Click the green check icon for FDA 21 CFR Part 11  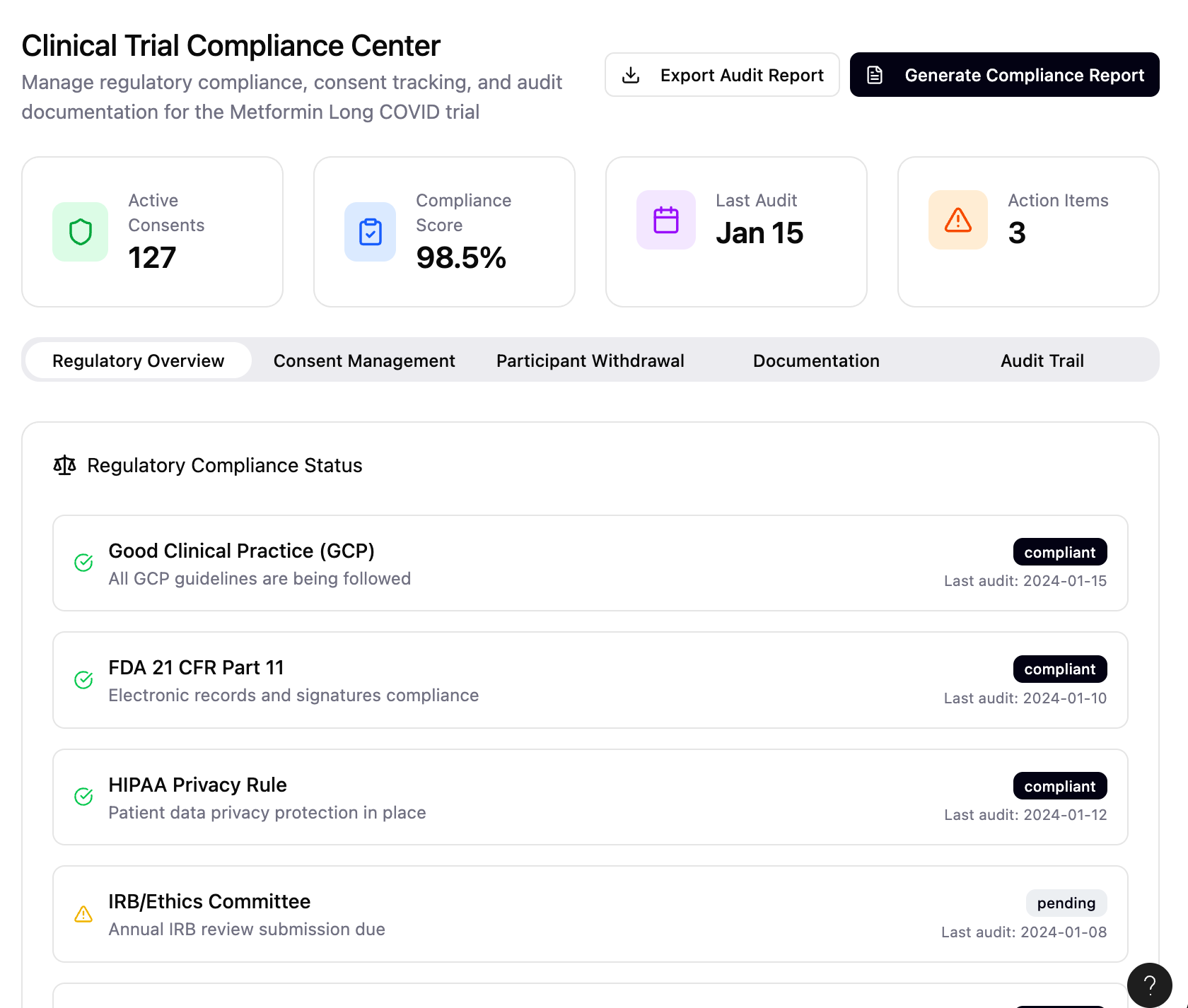[83, 680]
